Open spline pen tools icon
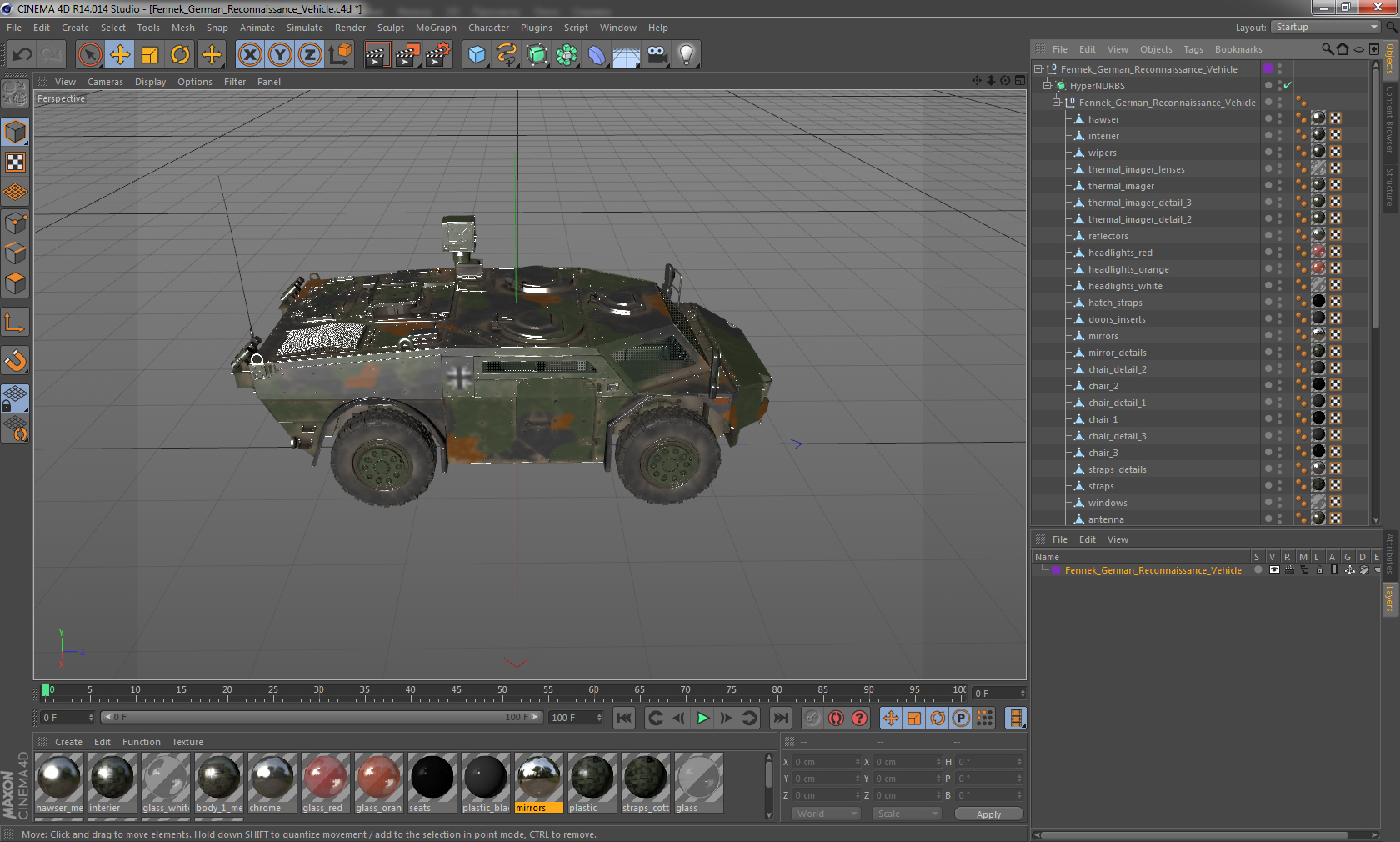Image resolution: width=1400 pixels, height=842 pixels. click(507, 55)
